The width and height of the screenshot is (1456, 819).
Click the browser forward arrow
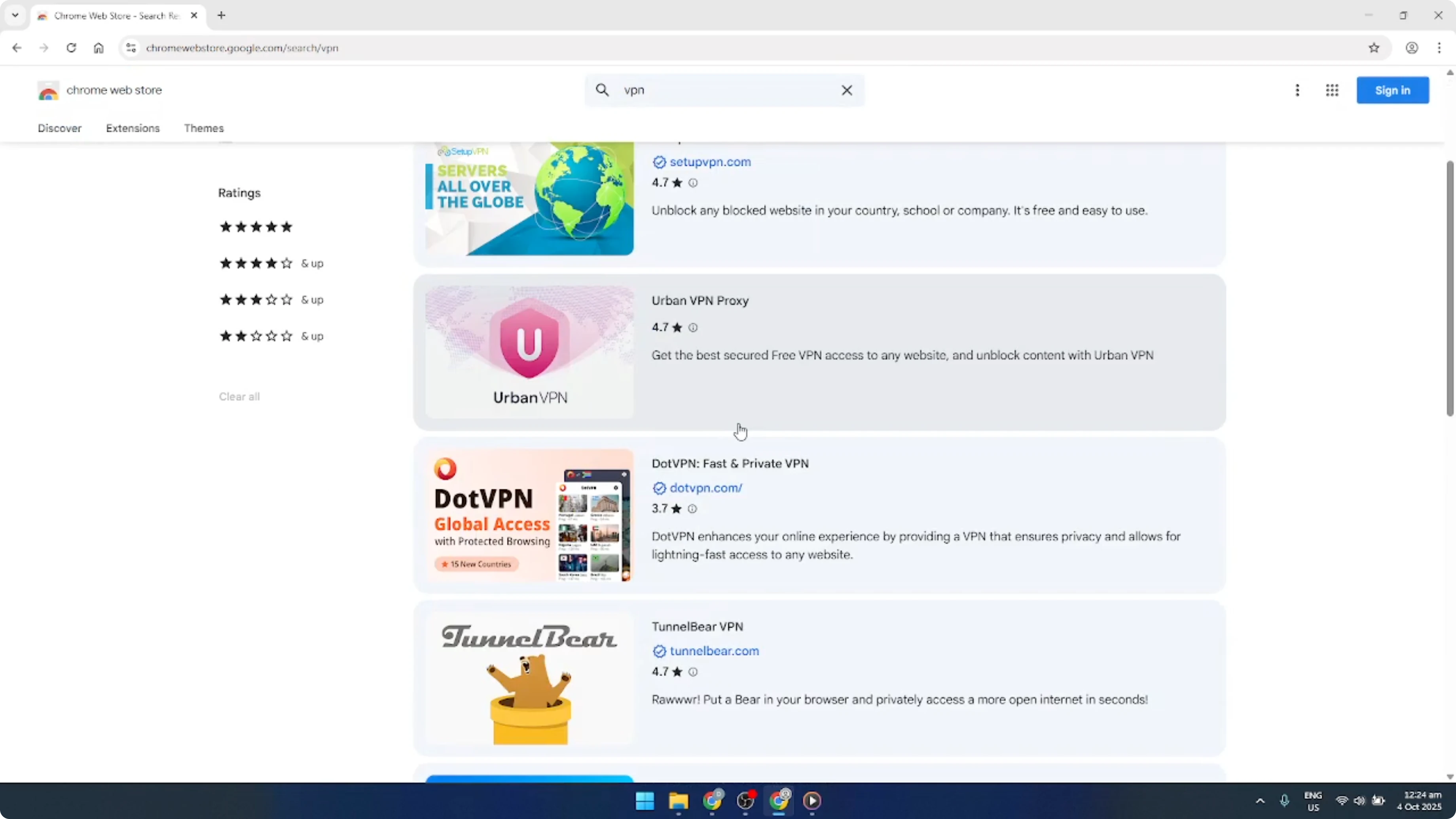coord(44,48)
